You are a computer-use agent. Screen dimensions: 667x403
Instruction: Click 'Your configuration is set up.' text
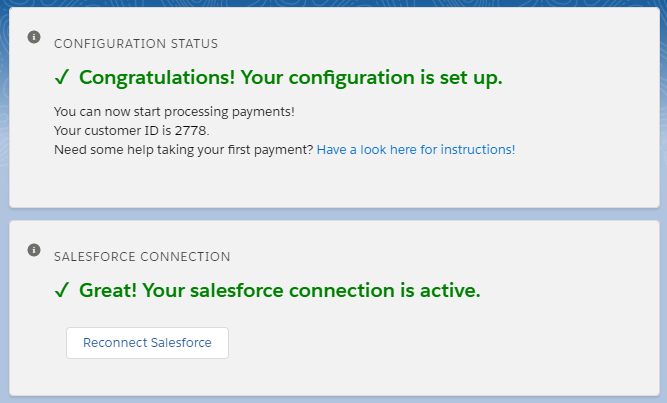pyautogui.click(x=371, y=77)
